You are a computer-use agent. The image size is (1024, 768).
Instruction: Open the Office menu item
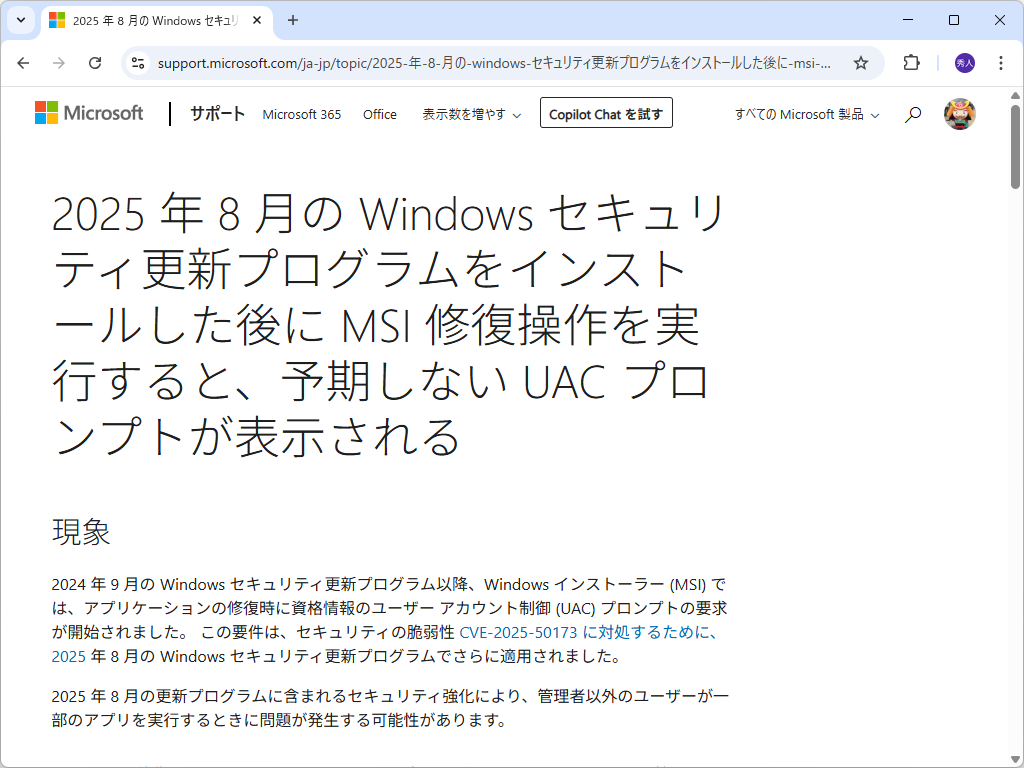point(380,114)
